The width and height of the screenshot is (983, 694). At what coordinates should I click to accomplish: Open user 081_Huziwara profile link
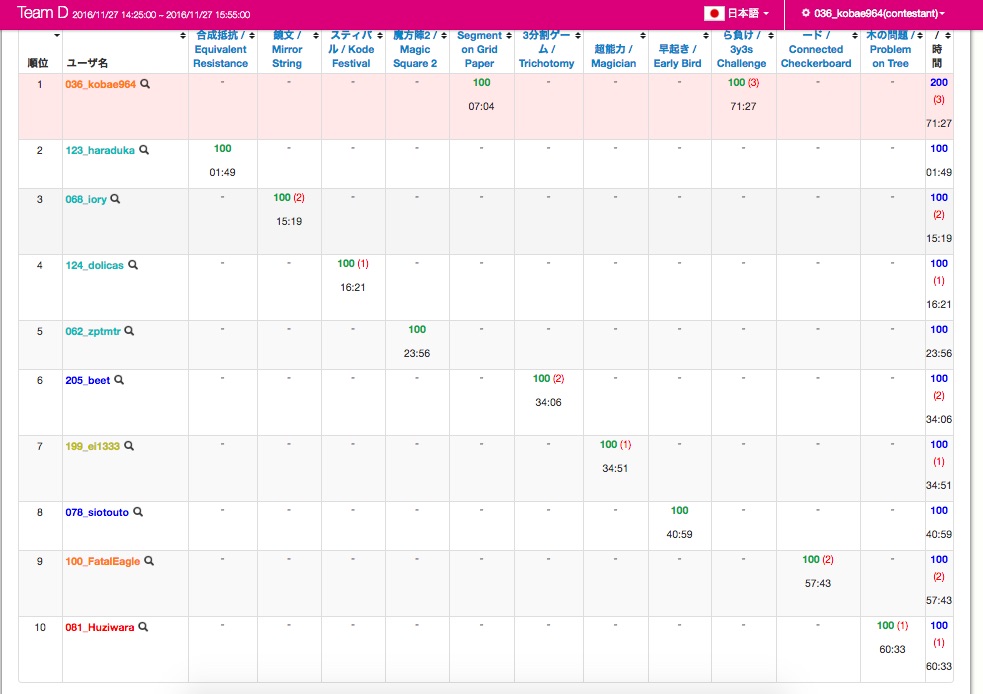click(100, 627)
